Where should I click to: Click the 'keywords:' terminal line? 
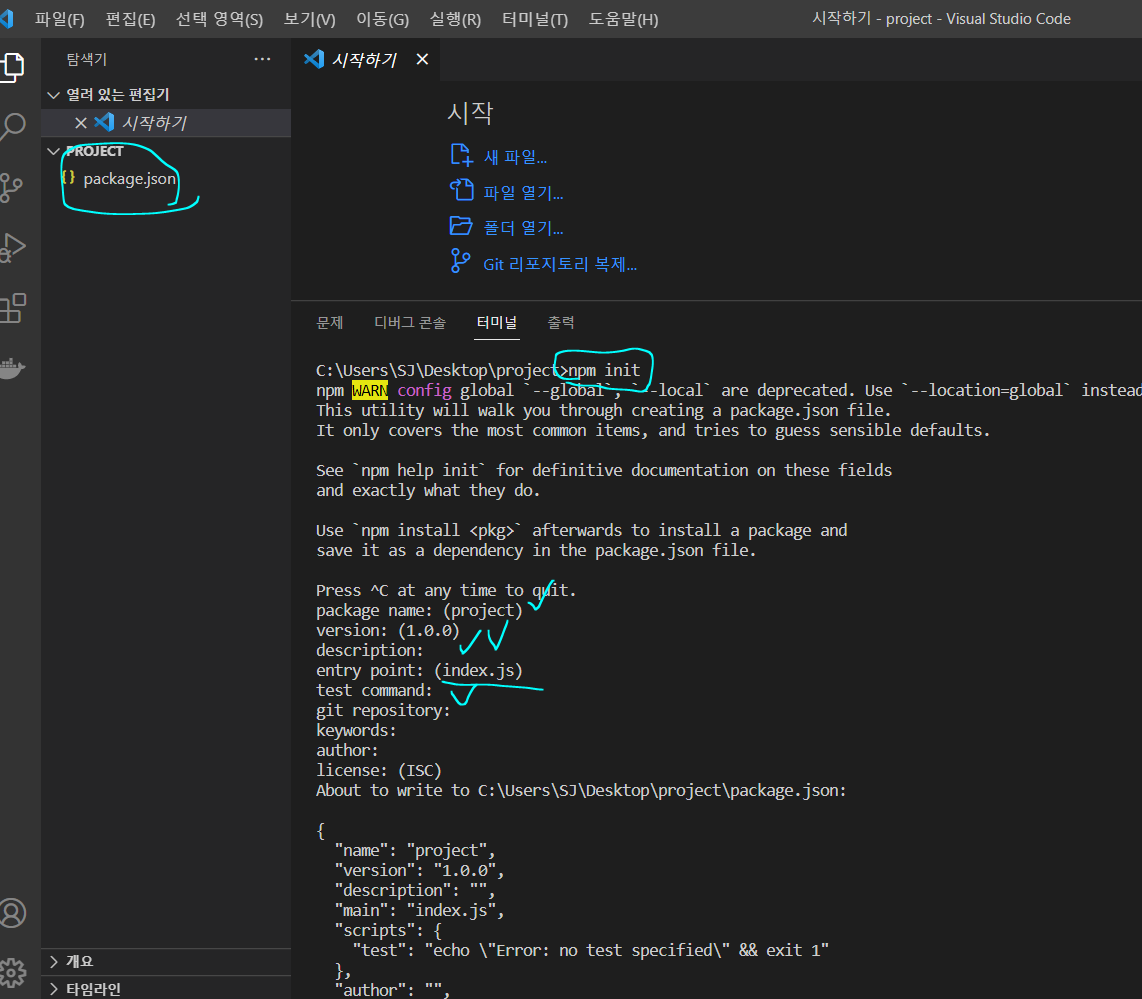pyautogui.click(x=356, y=730)
